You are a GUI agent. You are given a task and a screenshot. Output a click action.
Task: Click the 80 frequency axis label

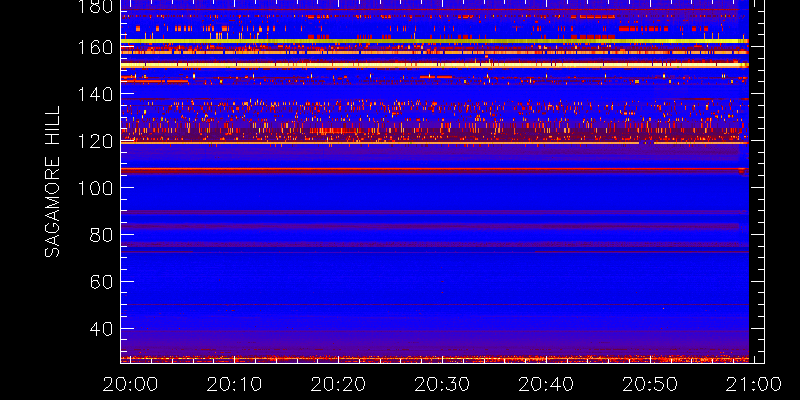(x=99, y=235)
